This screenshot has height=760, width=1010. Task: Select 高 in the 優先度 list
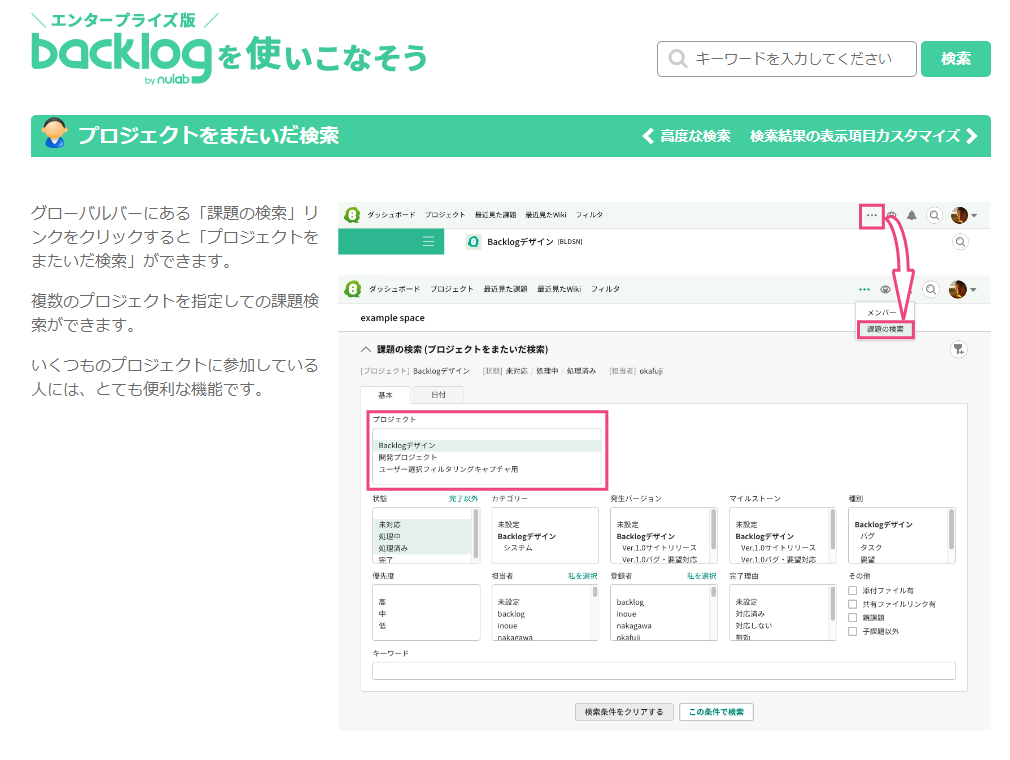(382, 602)
